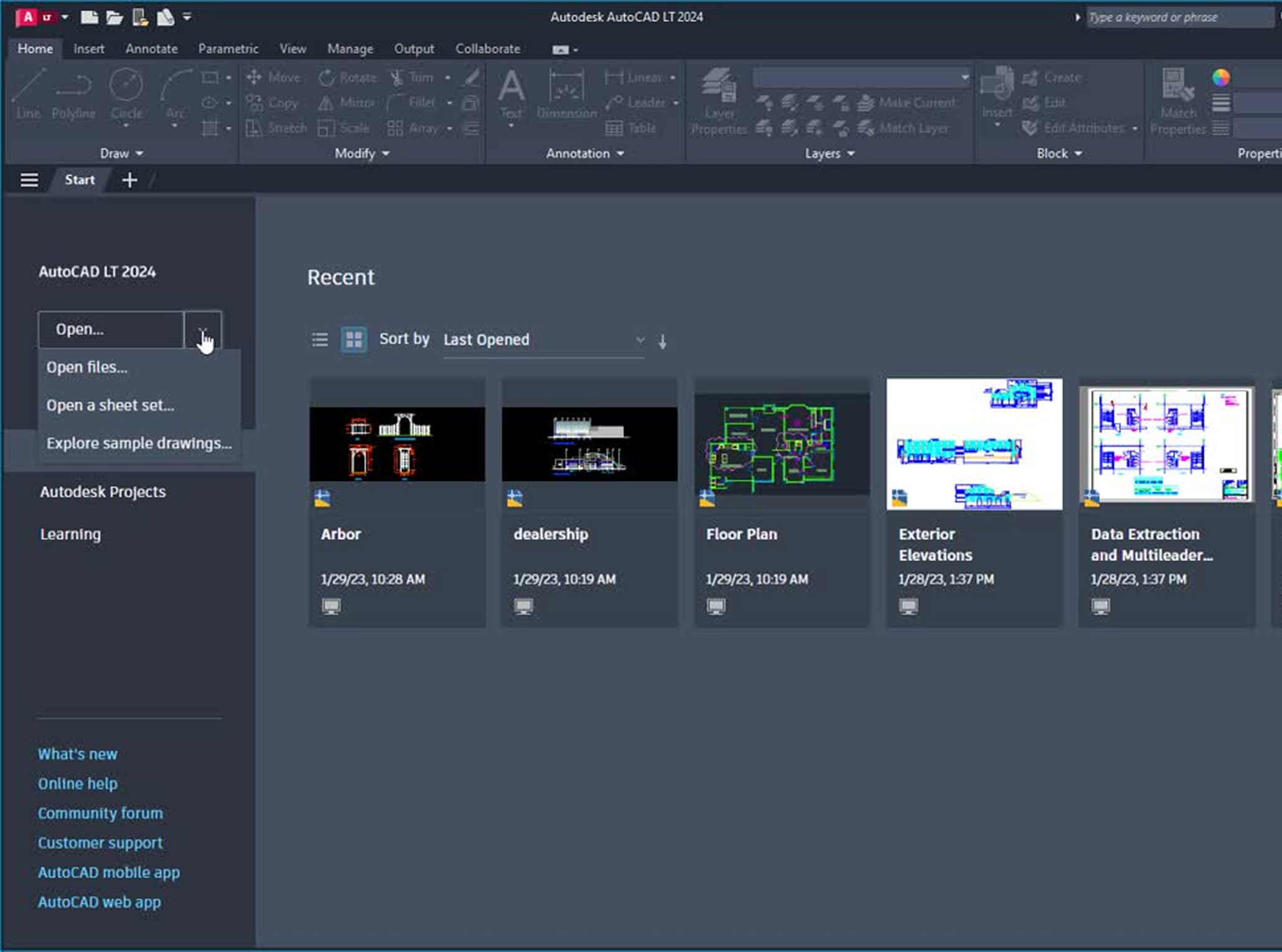Switch to the Output ribbon tab

414,49
